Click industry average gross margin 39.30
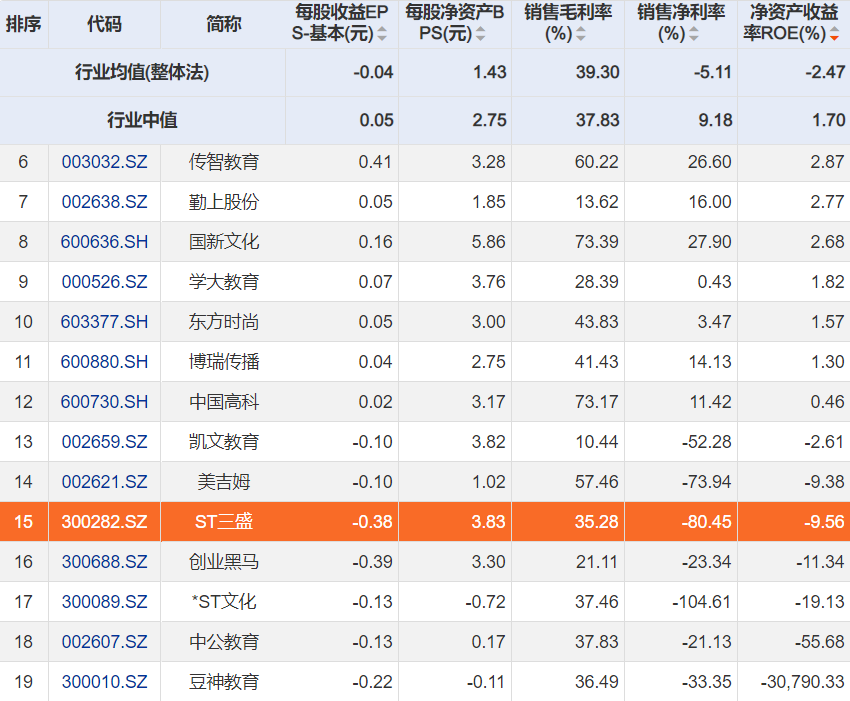The image size is (850, 701). (597, 72)
